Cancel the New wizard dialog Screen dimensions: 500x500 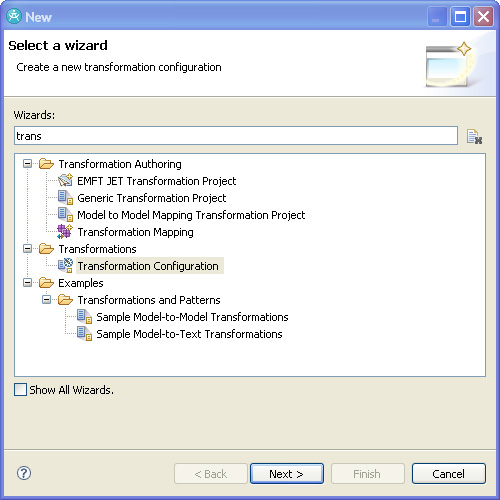point(449,473)
